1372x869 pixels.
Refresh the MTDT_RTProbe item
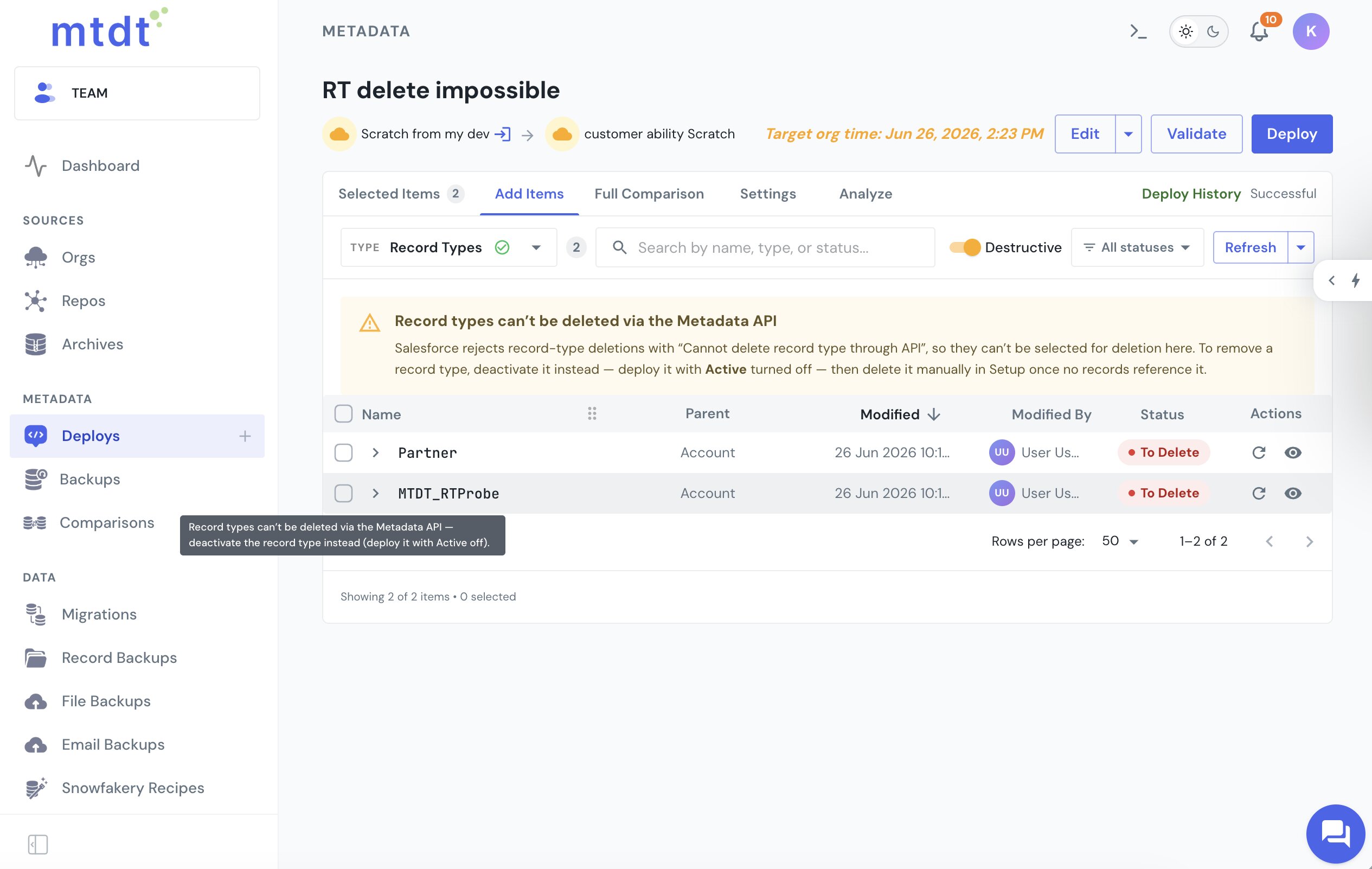pyautogui.click(x=1259, y=493)
